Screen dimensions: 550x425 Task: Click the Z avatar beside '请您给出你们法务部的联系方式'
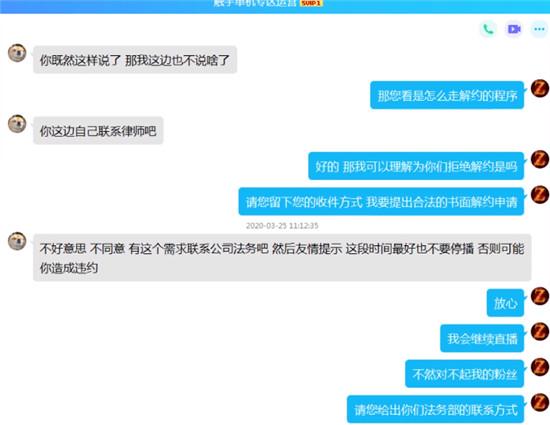[x=540, y=402]
